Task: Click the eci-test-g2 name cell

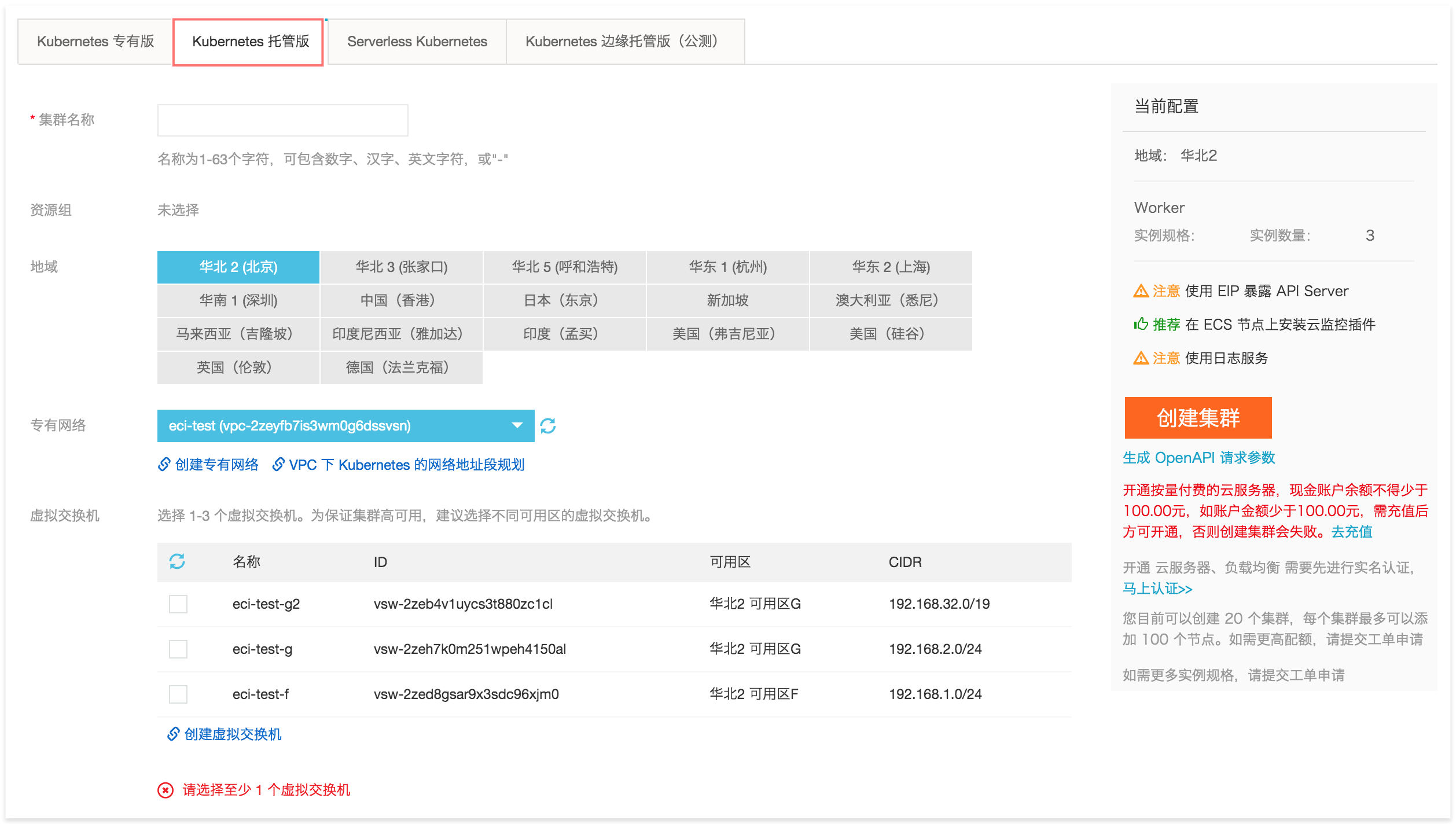Action: pos(266,604)
